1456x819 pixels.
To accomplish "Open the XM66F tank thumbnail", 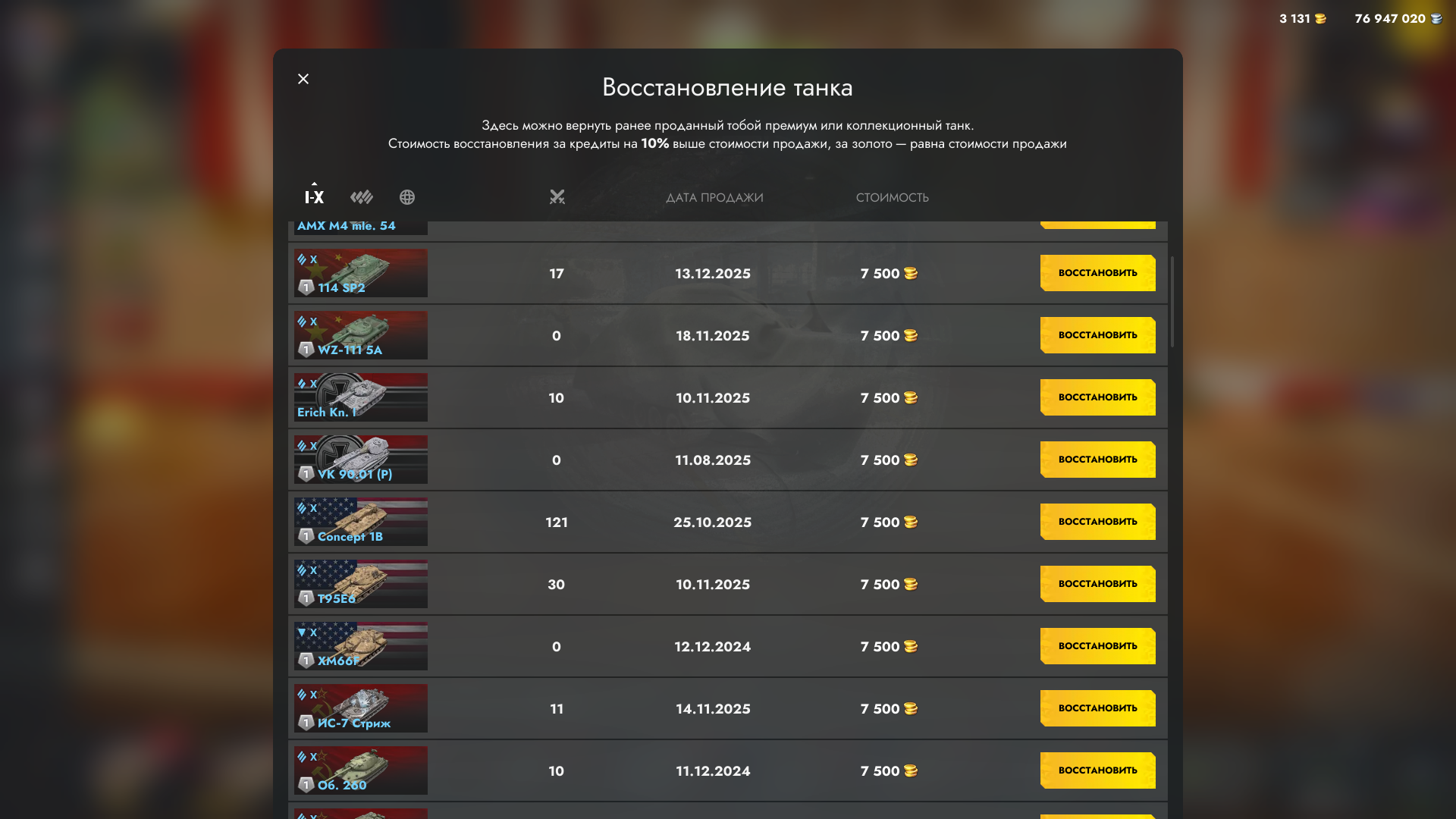I will [x=361, y=646].
